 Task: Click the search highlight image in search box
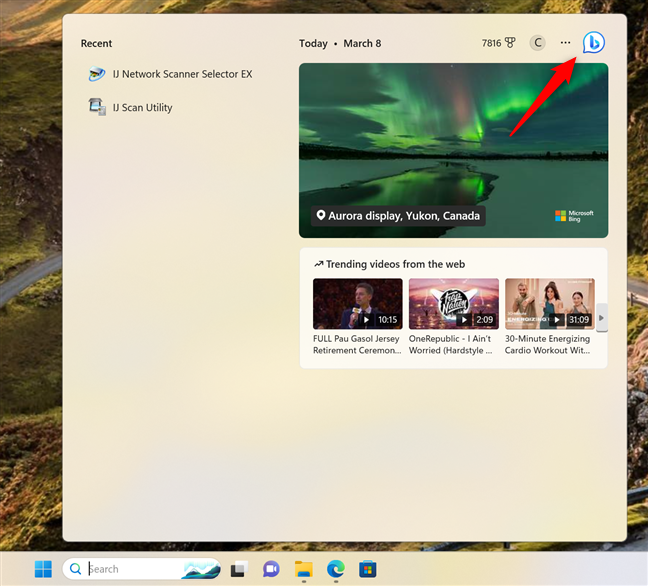tap(201, 569)
